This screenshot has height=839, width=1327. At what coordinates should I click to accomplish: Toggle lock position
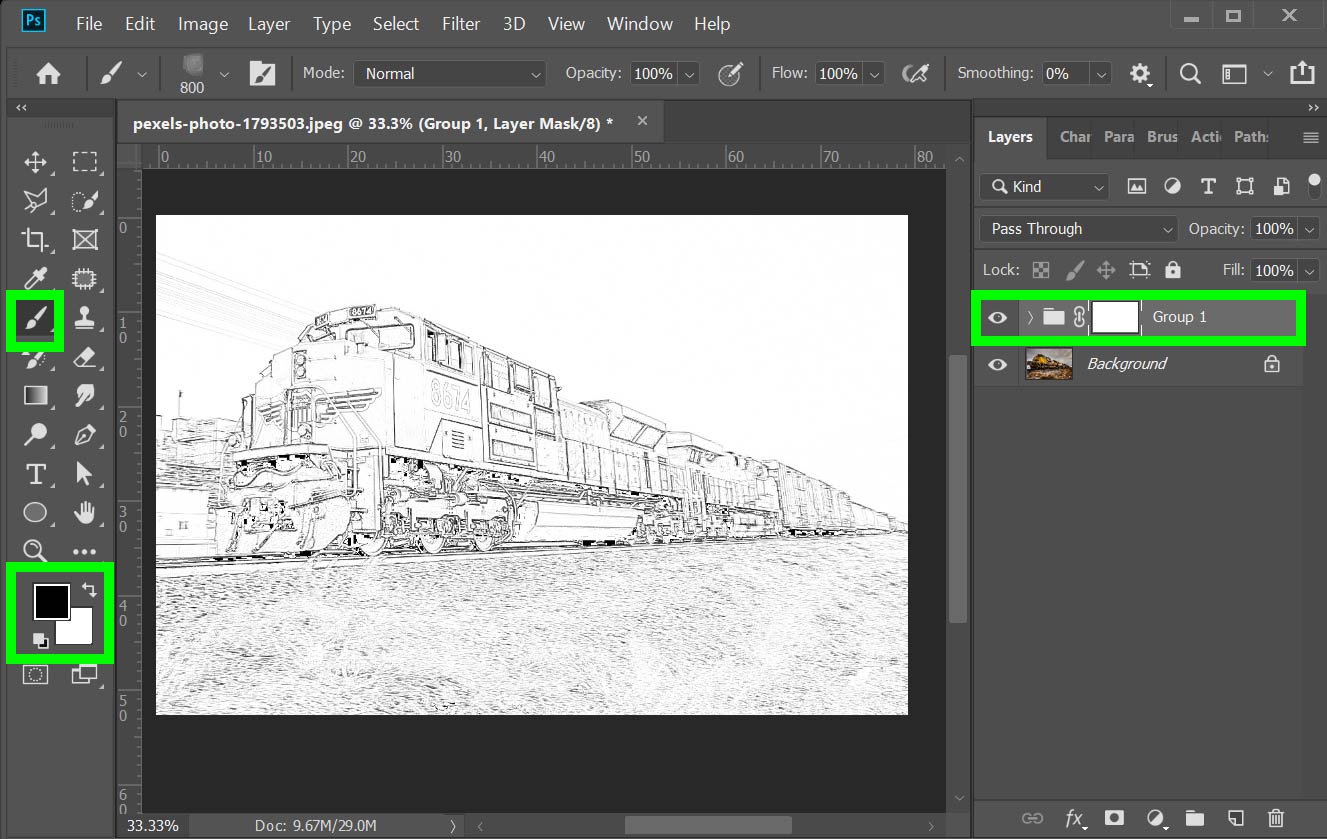(1106, 270)
